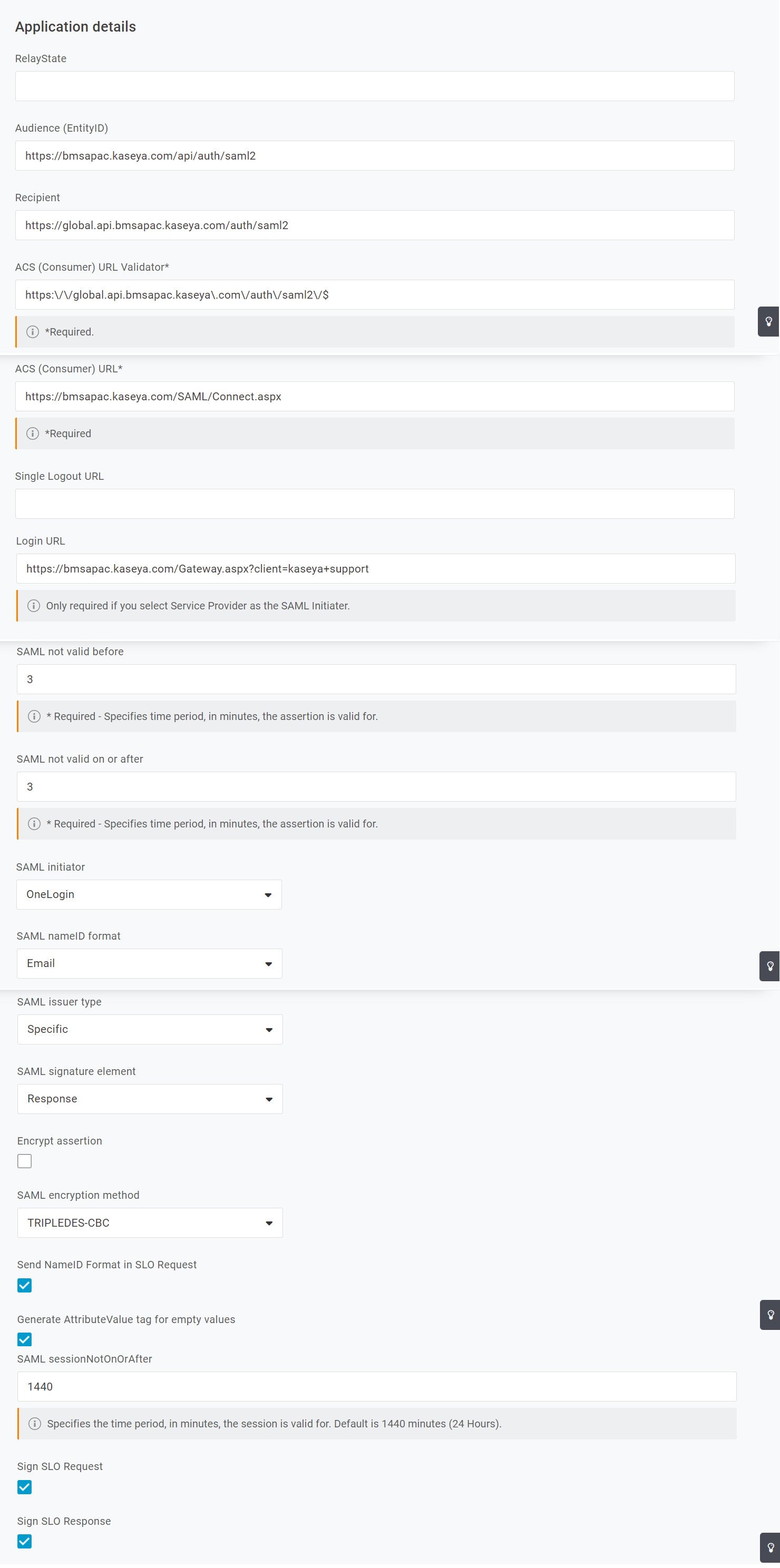The height and width of the screenshot is (1568, 780).
Task: Click the info icon under SAML sessionNotOnOrAfter
Action: tap(35, 1424)
